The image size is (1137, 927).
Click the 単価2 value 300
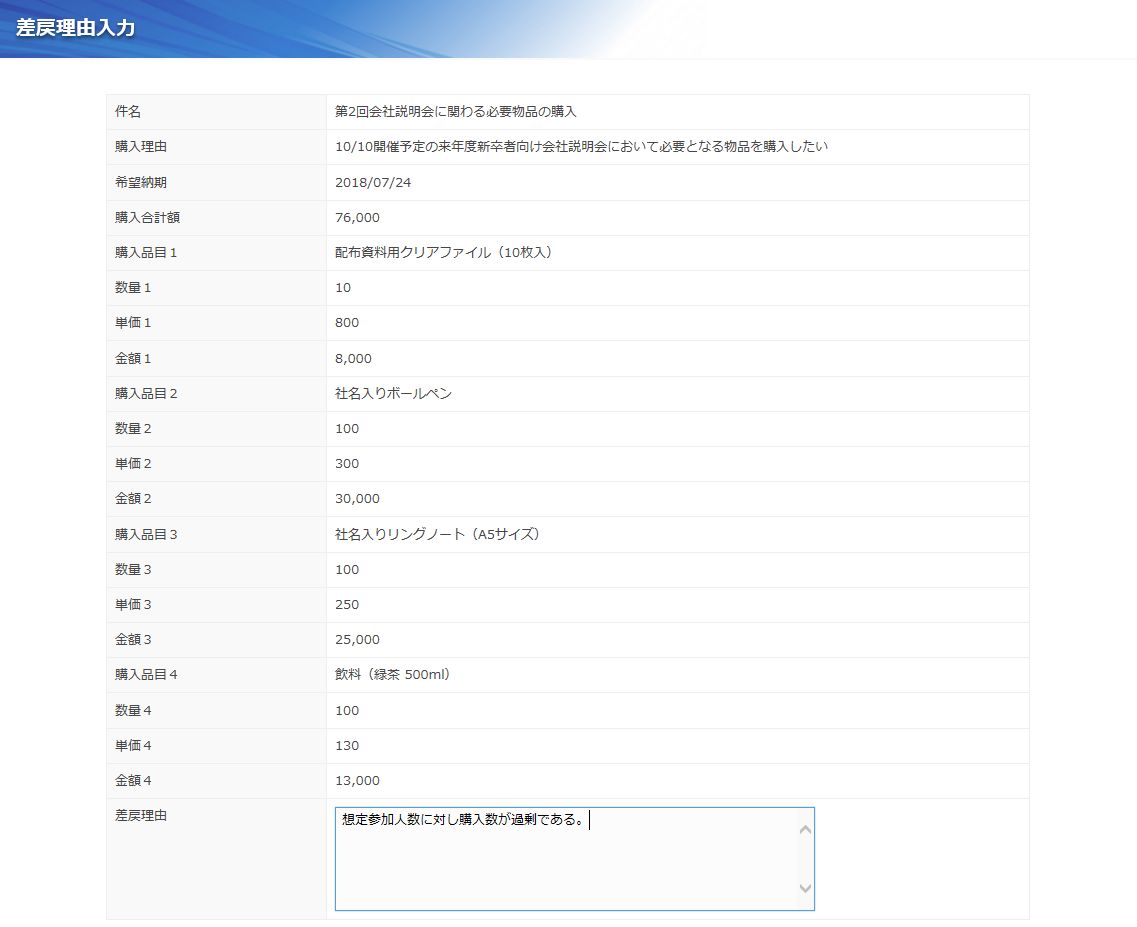347,464
